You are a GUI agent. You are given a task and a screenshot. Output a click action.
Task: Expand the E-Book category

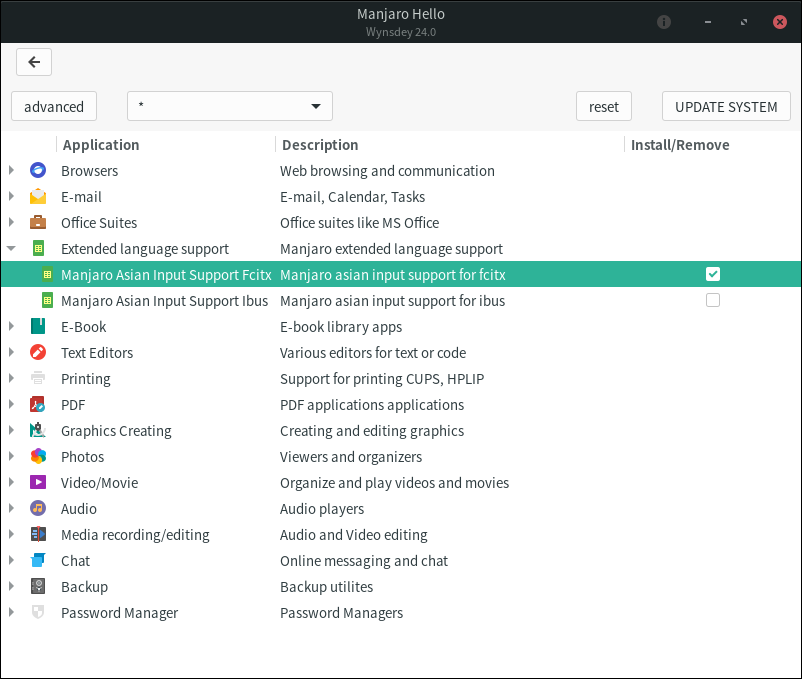[x=11, y=326]
